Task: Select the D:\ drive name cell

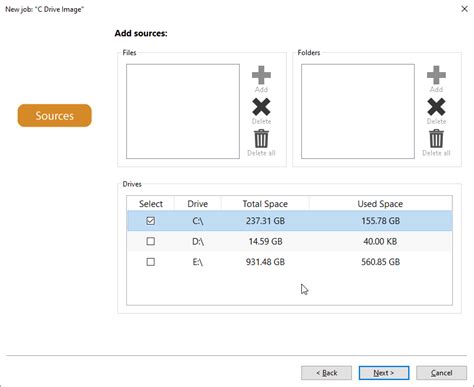Action: (198, 241)
